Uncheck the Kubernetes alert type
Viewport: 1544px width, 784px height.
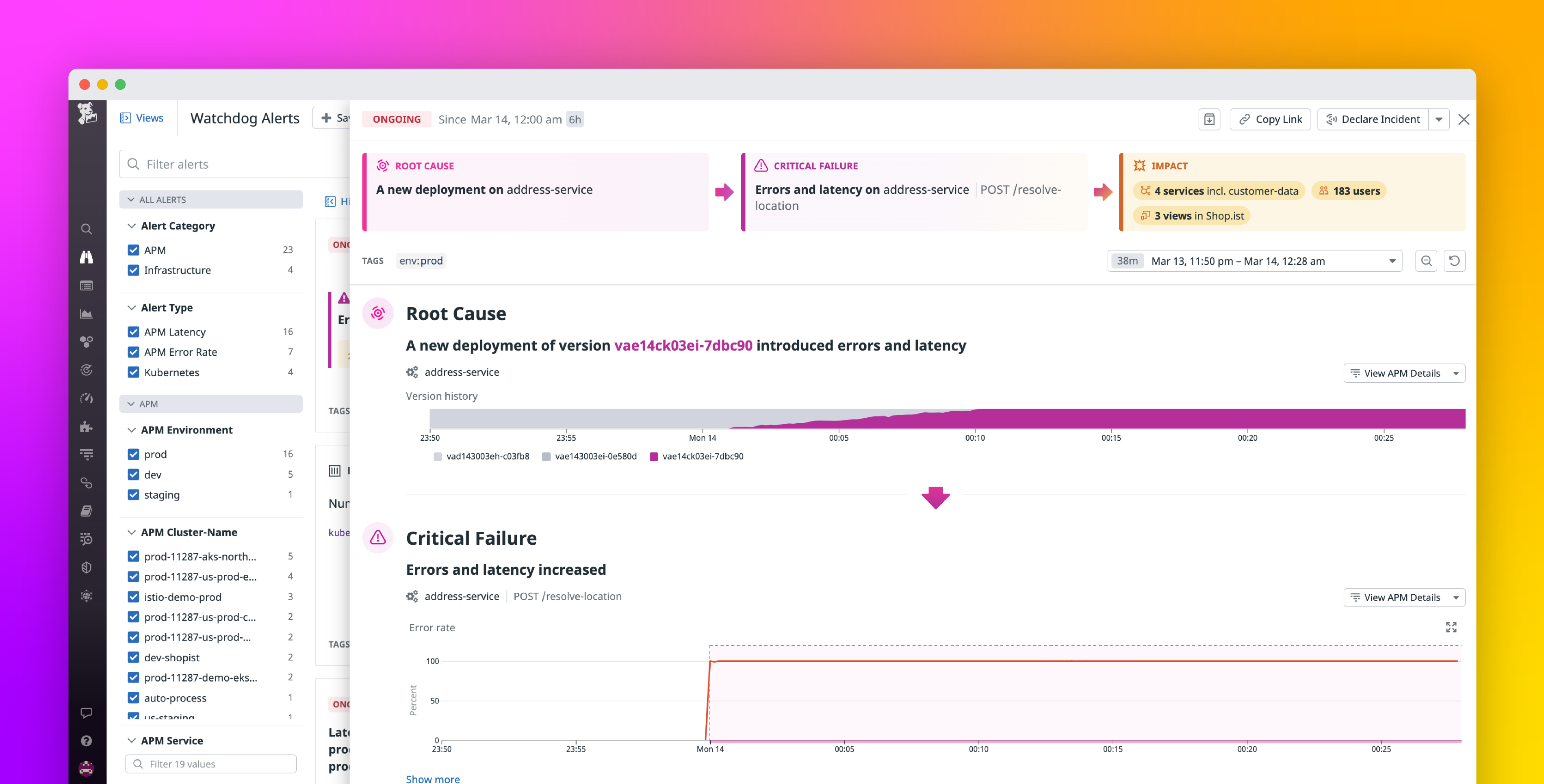coord(133,372)
